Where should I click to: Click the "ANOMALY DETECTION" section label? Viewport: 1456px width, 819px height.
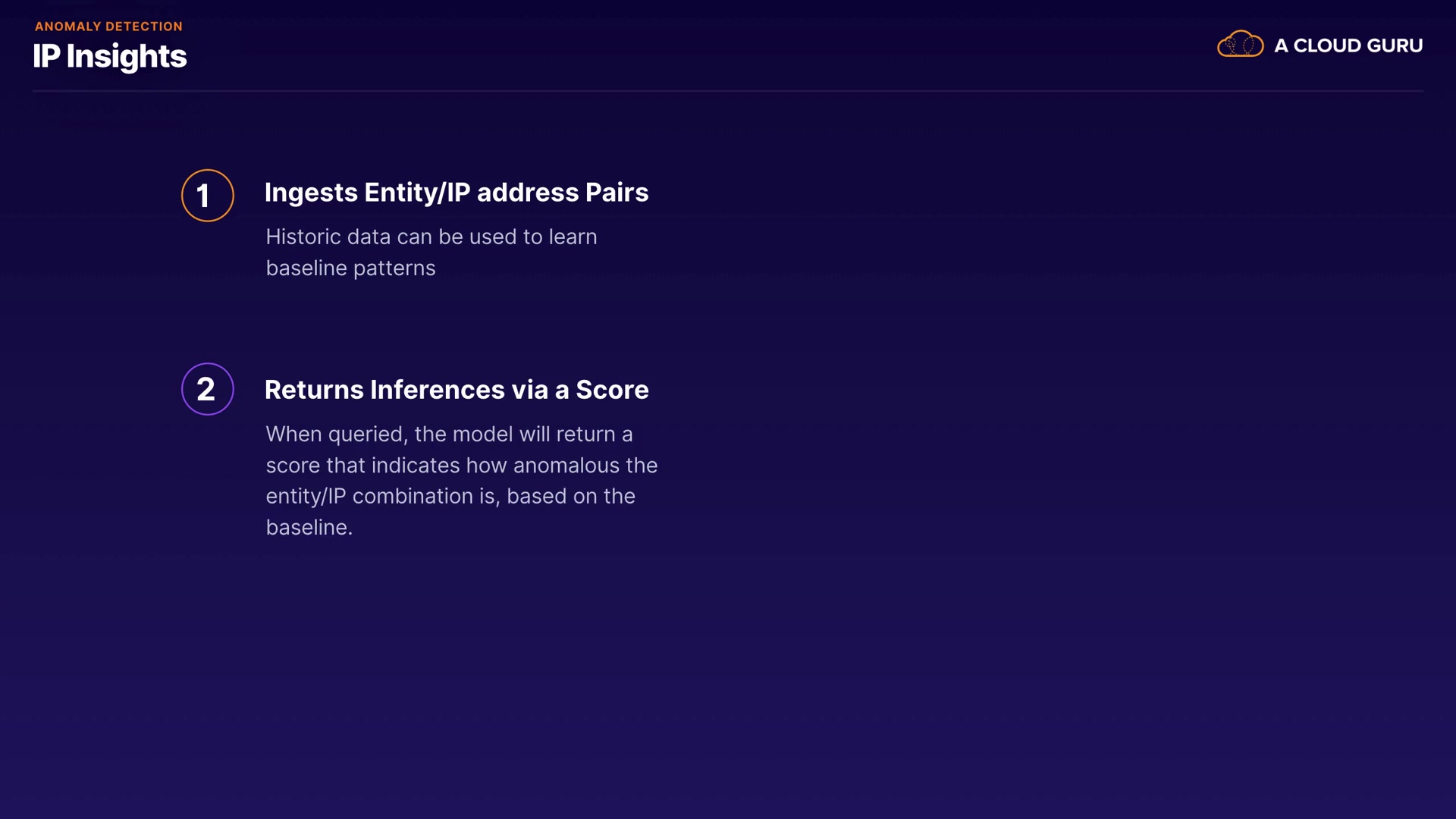point(108,27)
